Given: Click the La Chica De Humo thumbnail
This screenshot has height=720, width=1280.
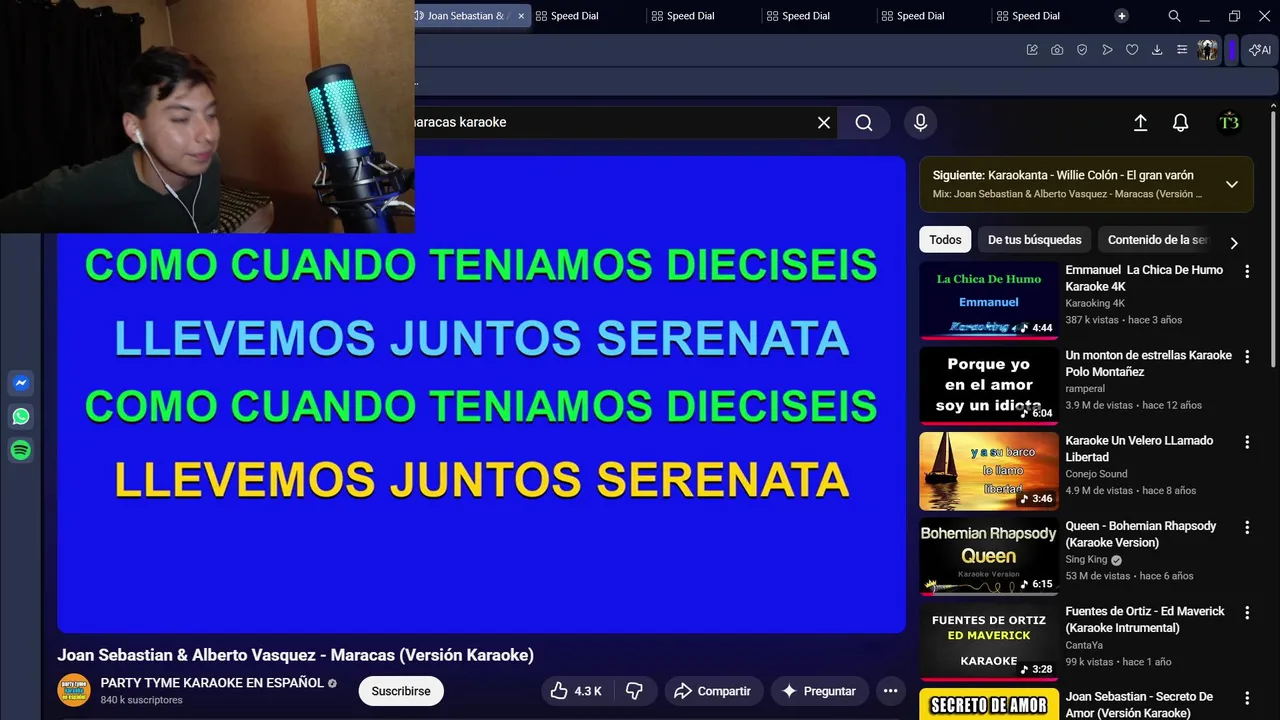Looking at the screenshot, I should 989,301.
